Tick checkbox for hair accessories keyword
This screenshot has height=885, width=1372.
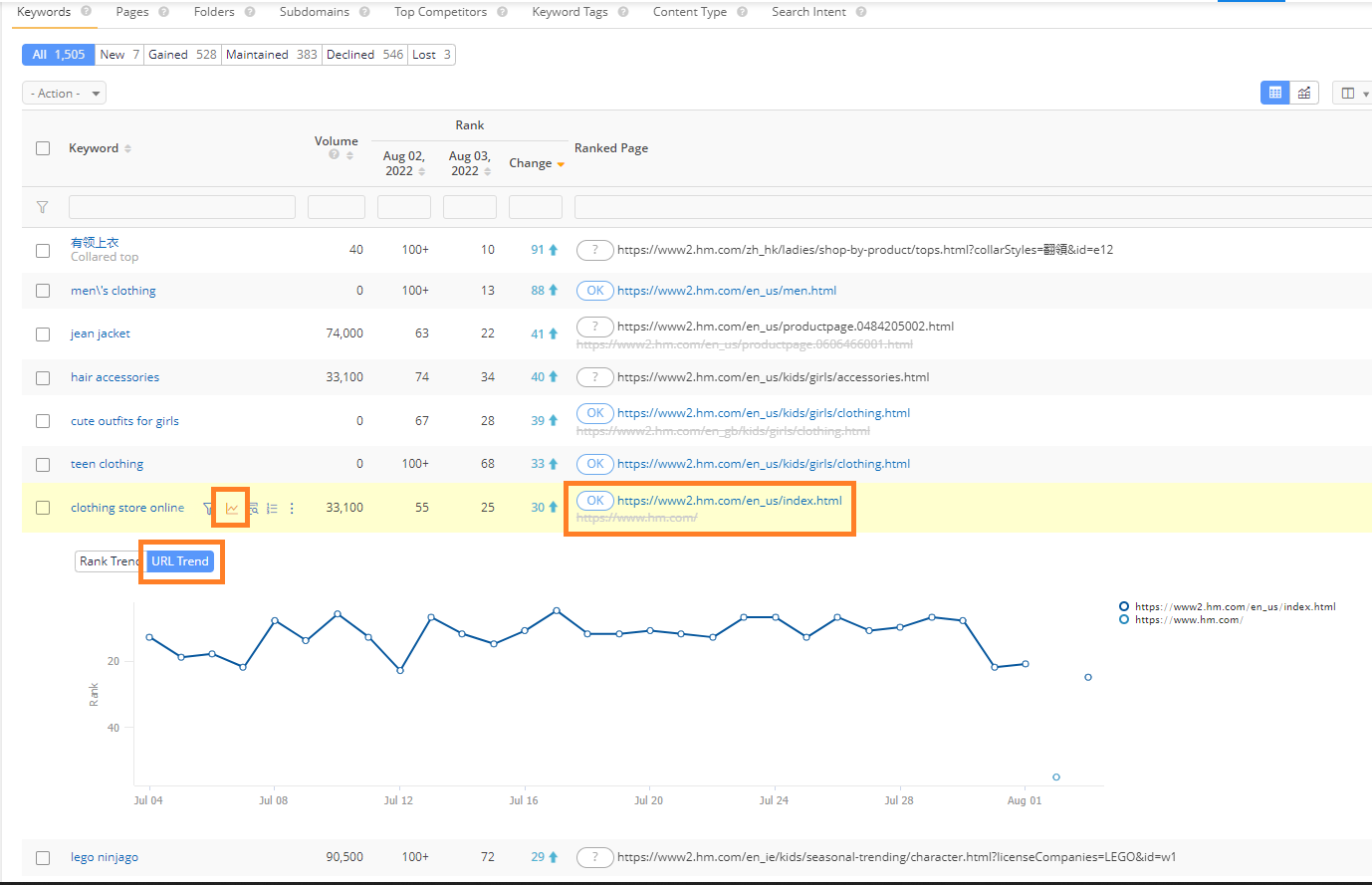click(x=43, y=378)
